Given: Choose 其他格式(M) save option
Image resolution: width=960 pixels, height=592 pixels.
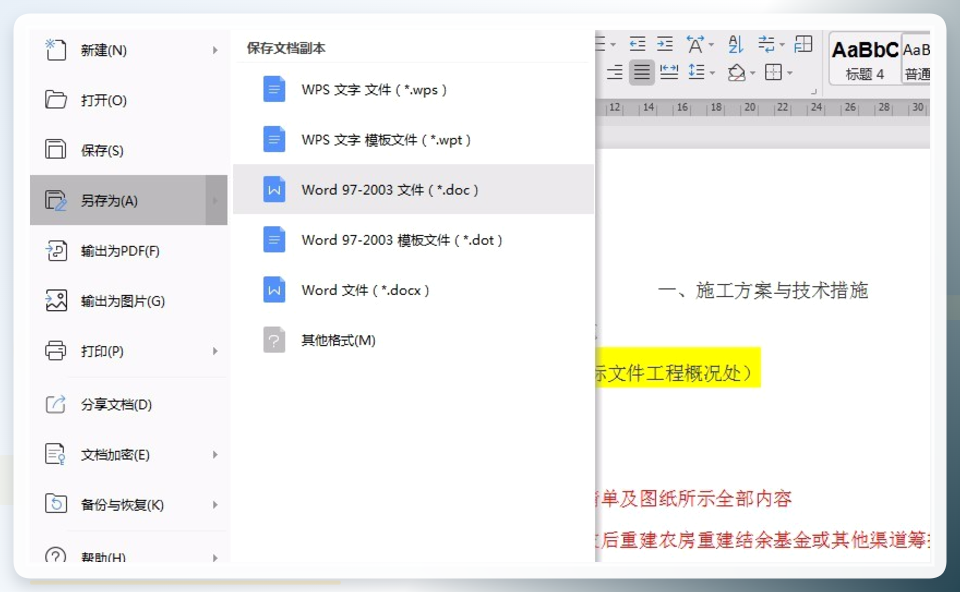Looking at the screenshot, I should click(413, 340).
